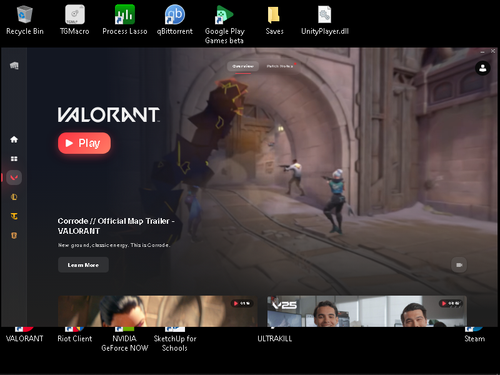This screenshot has width=500, height=375.
Task: Play the left news card video badge
Action: [242, 303]
